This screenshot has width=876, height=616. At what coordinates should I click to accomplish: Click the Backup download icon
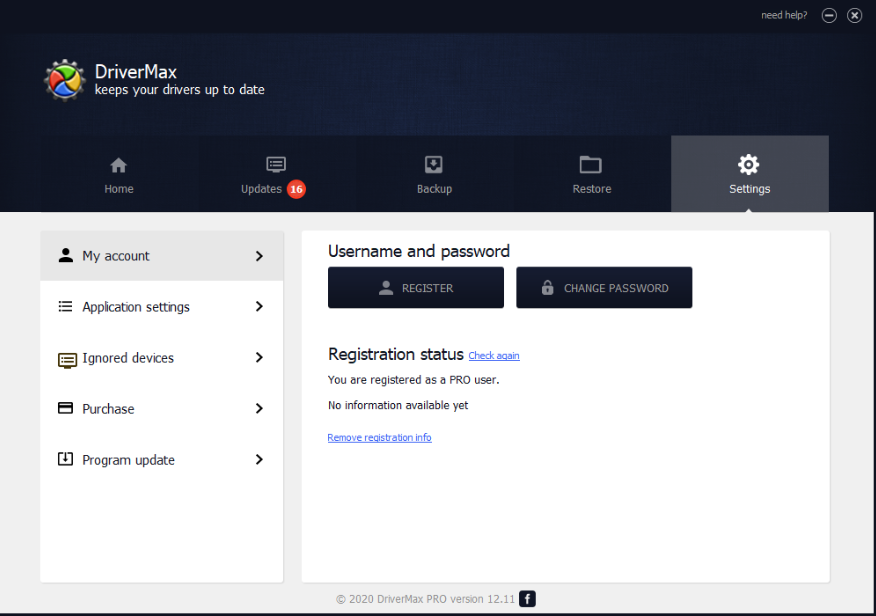point(434,165)
